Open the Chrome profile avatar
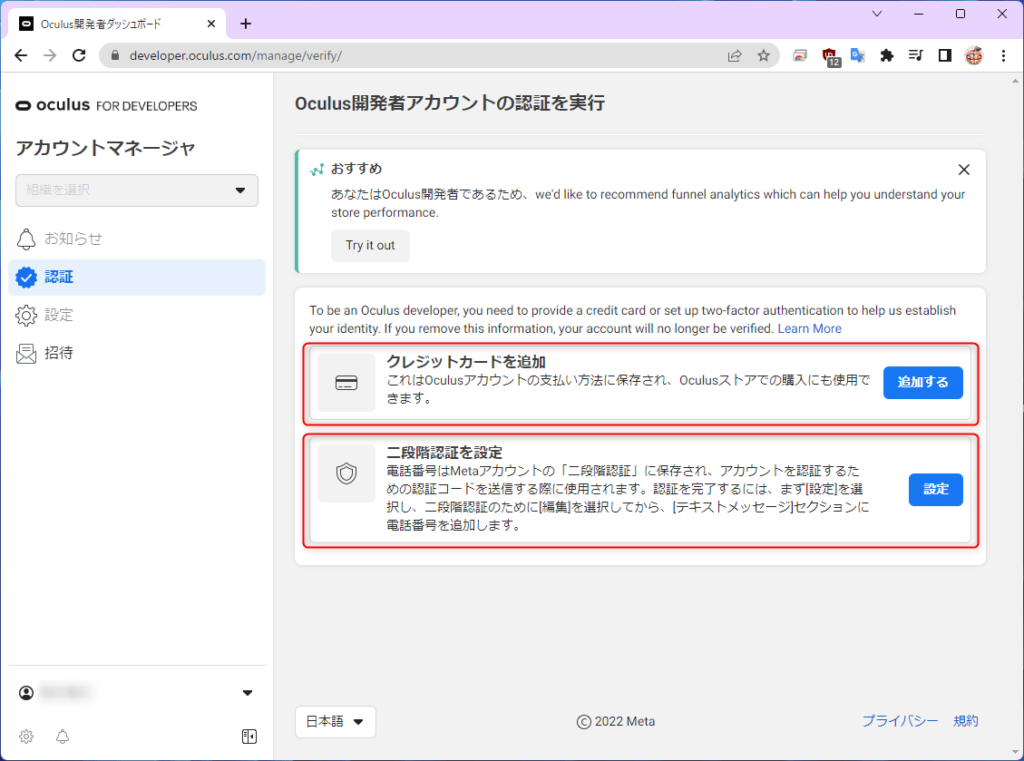The width and height of the screenshot is (1024, 761). point(974,56)
